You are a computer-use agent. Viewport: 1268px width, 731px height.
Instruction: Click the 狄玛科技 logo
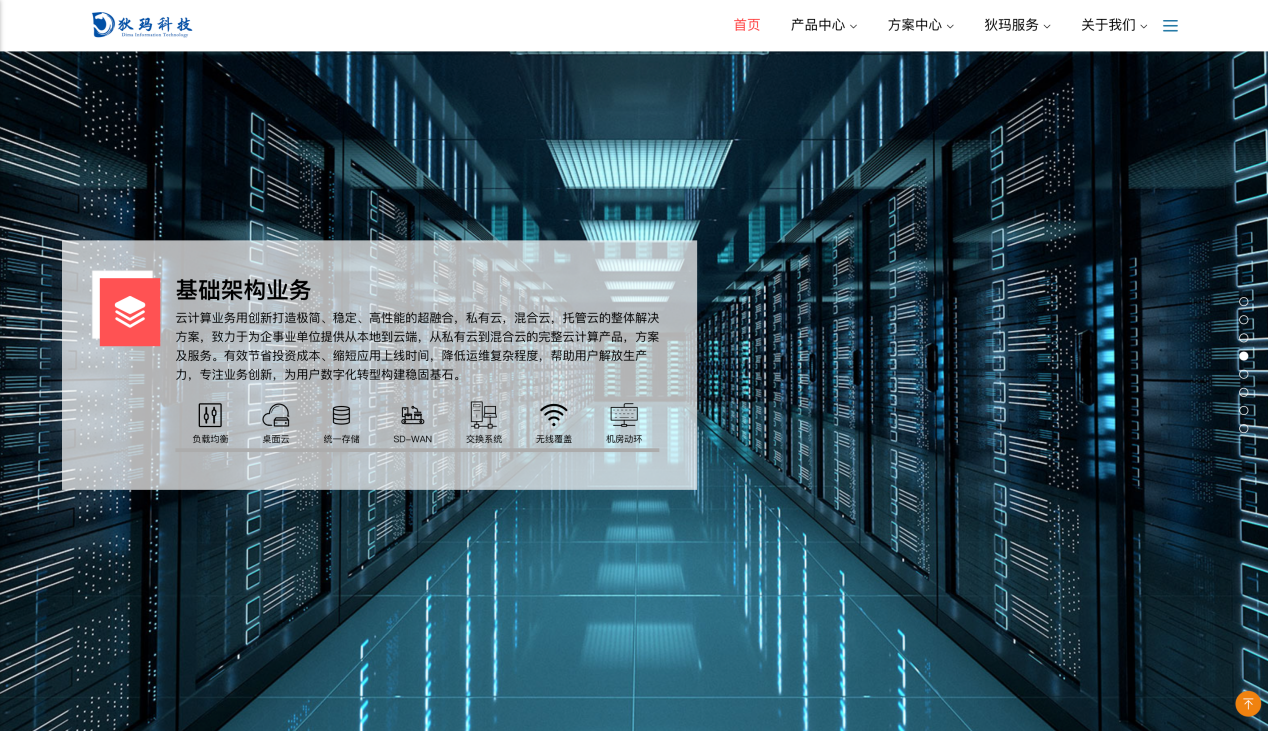(141, 25)
